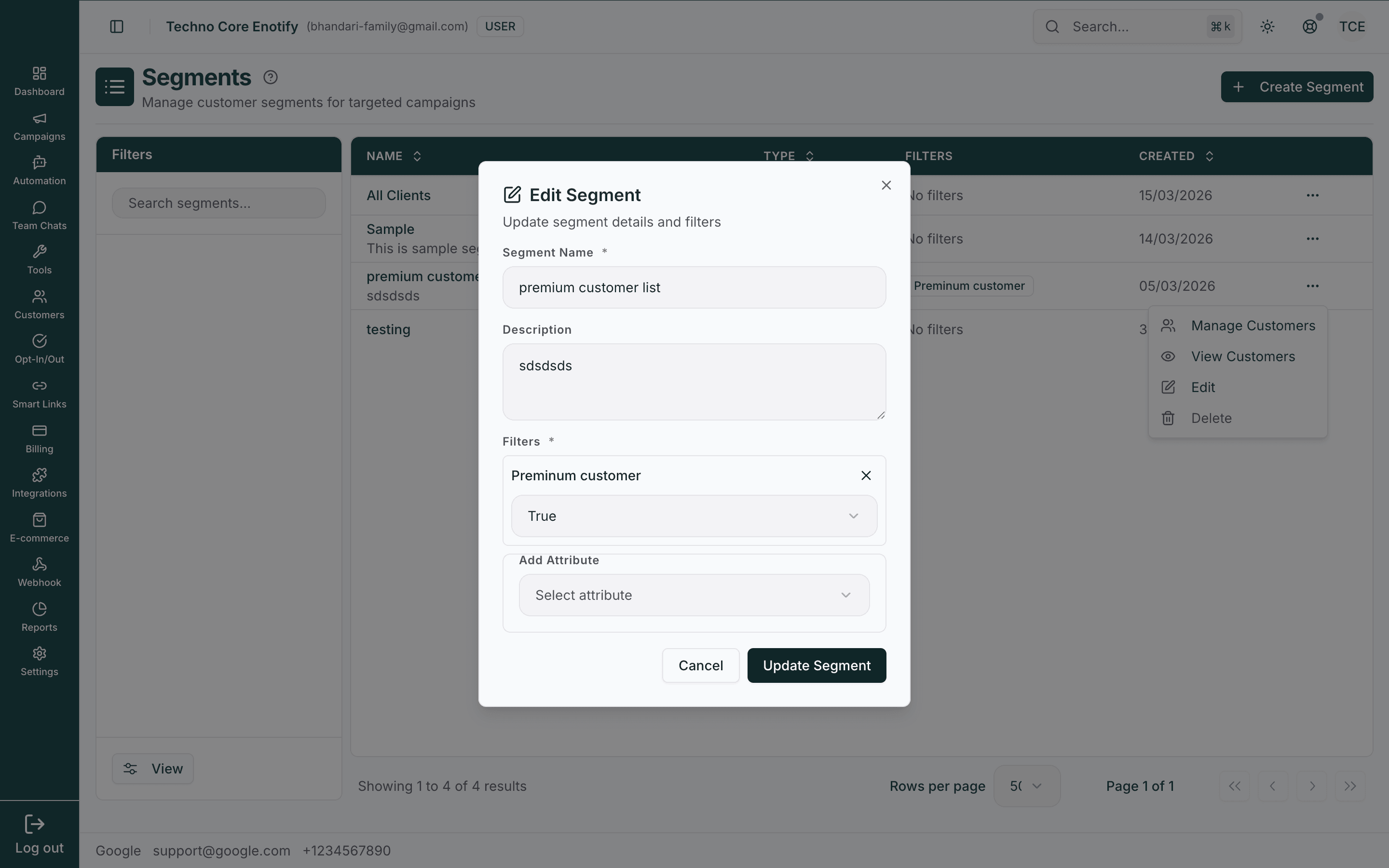1389x868 pixels.
Task: Sort table by CREATED column
Action: pos(1176,156)
